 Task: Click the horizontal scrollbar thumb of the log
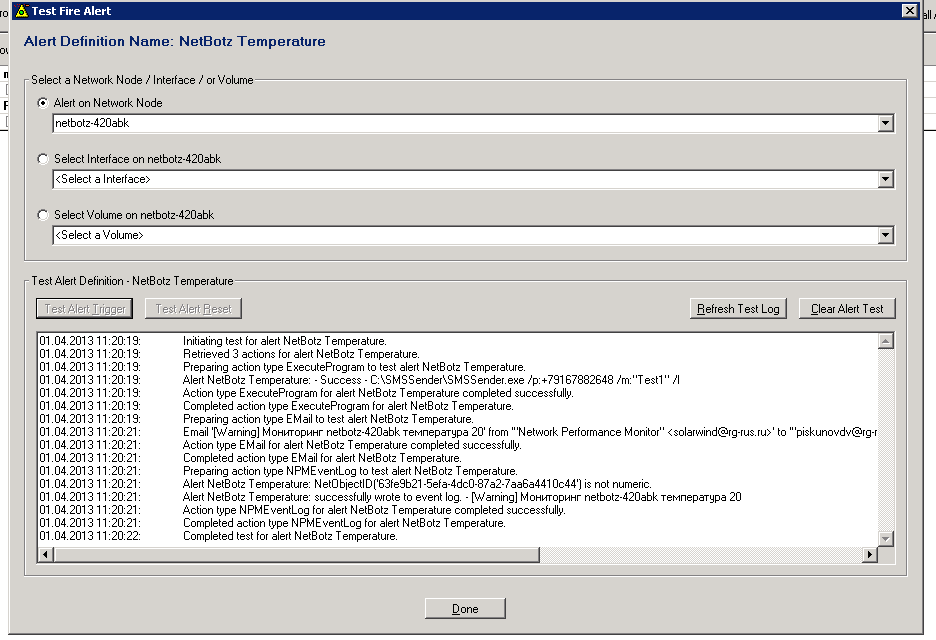click(297, 555)
